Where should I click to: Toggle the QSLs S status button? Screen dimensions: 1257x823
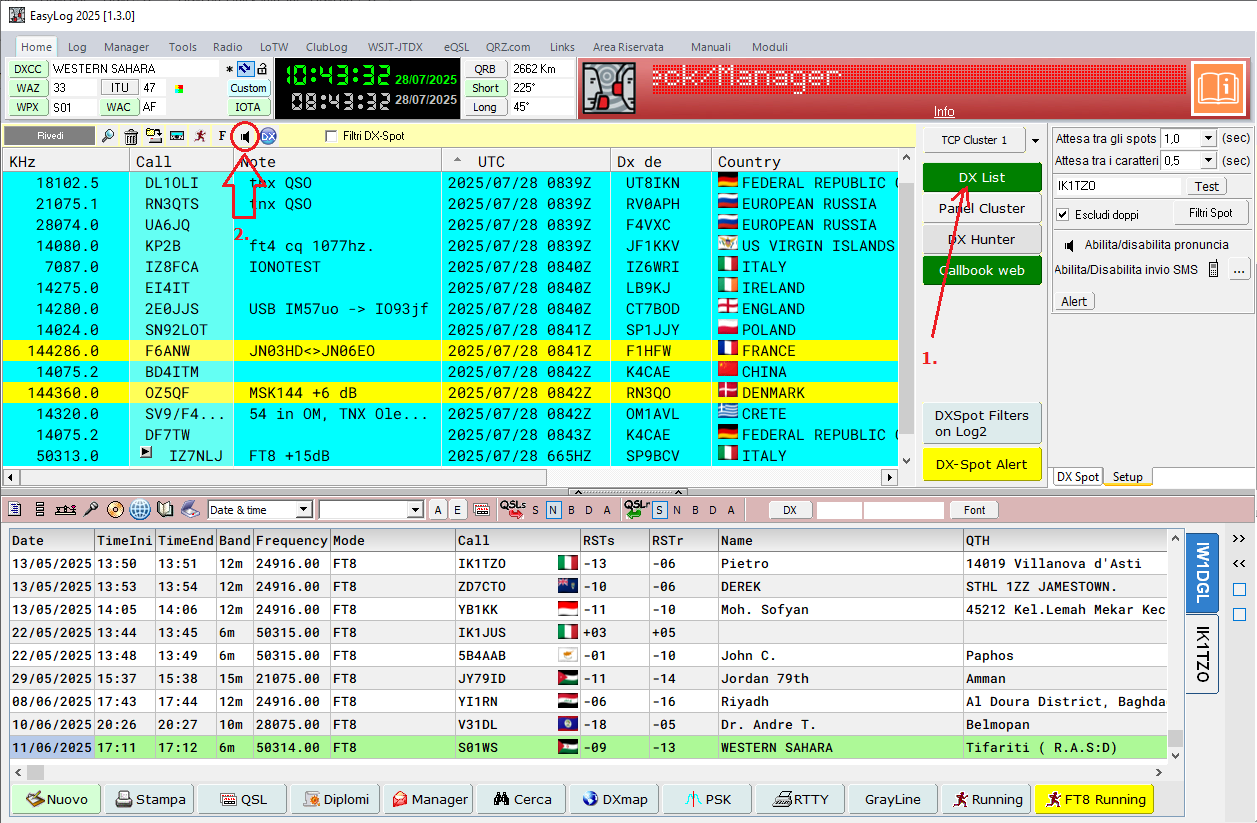[x=535, y=510]
